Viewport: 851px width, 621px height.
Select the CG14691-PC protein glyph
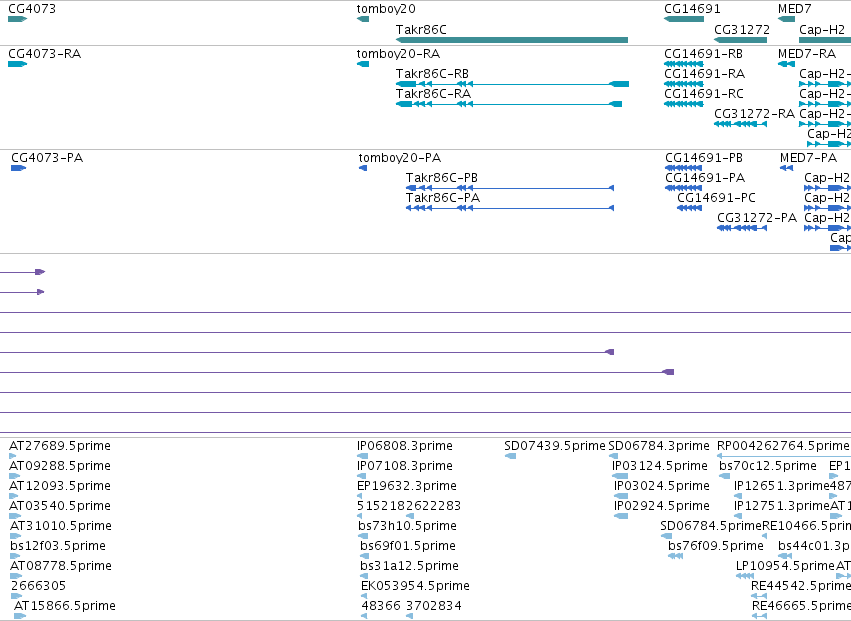click(x=689, y=208)
